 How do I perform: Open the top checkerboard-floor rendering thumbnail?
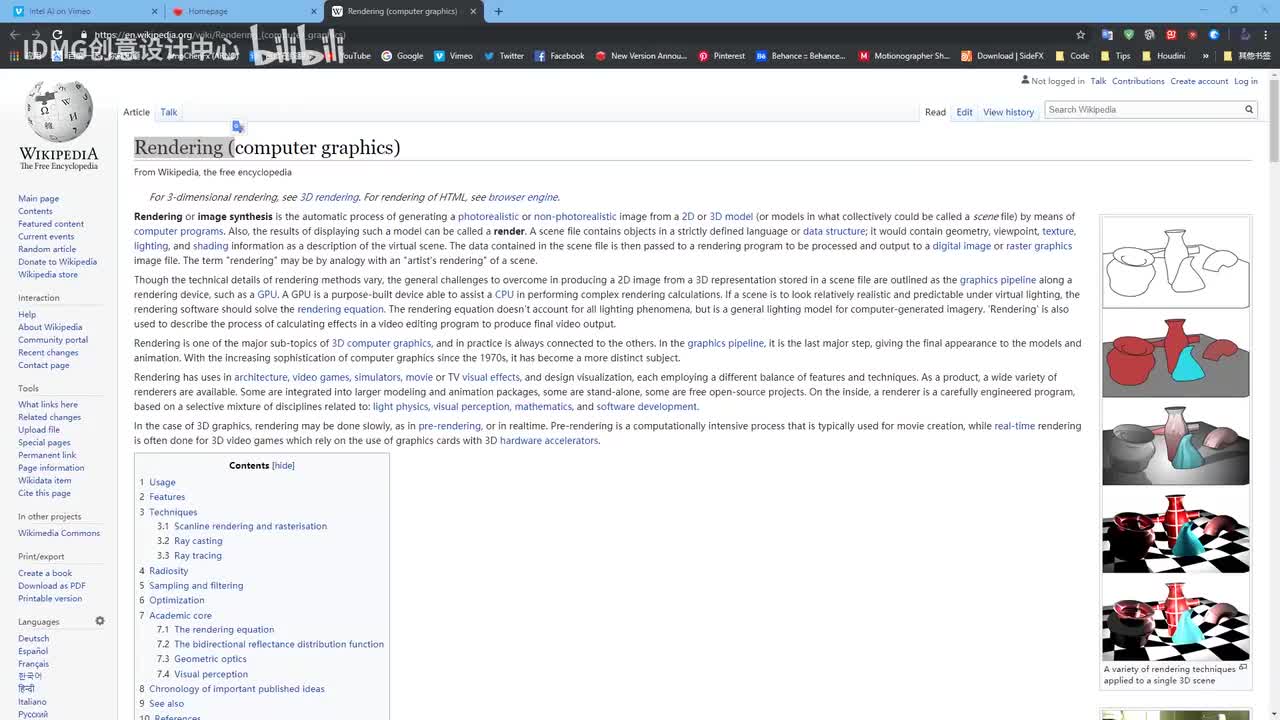[x=1176, y=532]
